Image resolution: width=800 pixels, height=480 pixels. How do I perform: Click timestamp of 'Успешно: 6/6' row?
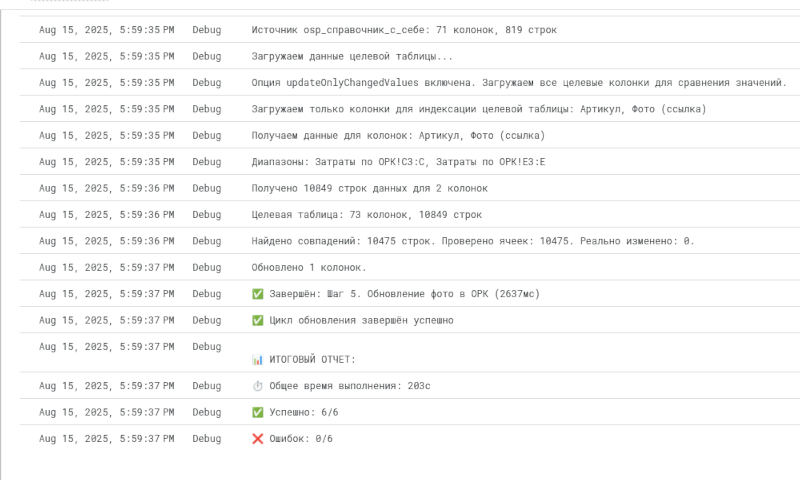107,412
